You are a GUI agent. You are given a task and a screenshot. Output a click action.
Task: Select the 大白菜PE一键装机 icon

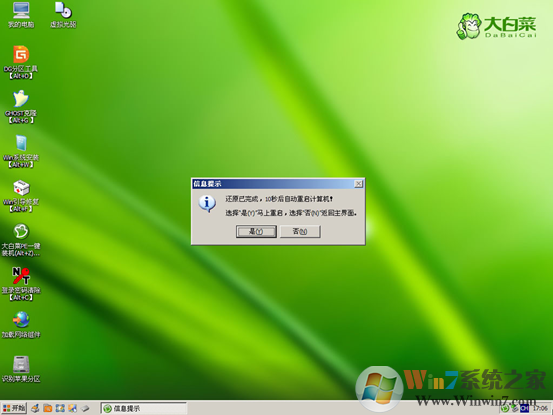point(21,240)
